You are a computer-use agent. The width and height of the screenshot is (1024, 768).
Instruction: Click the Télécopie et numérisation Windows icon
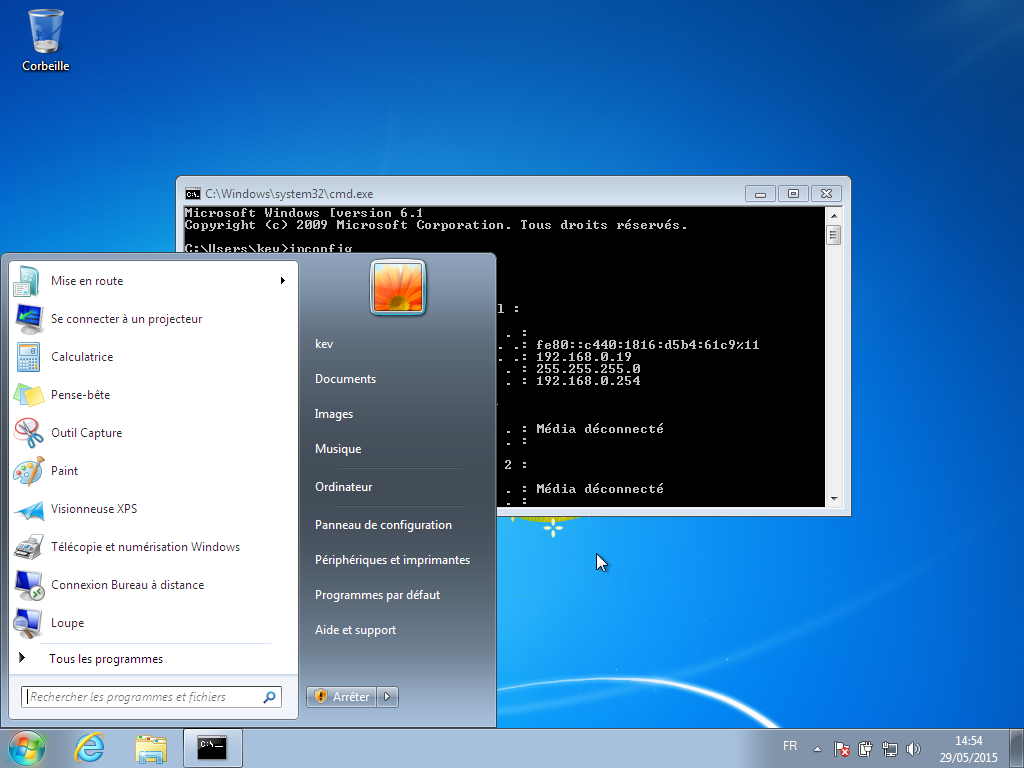click(29, 547)
